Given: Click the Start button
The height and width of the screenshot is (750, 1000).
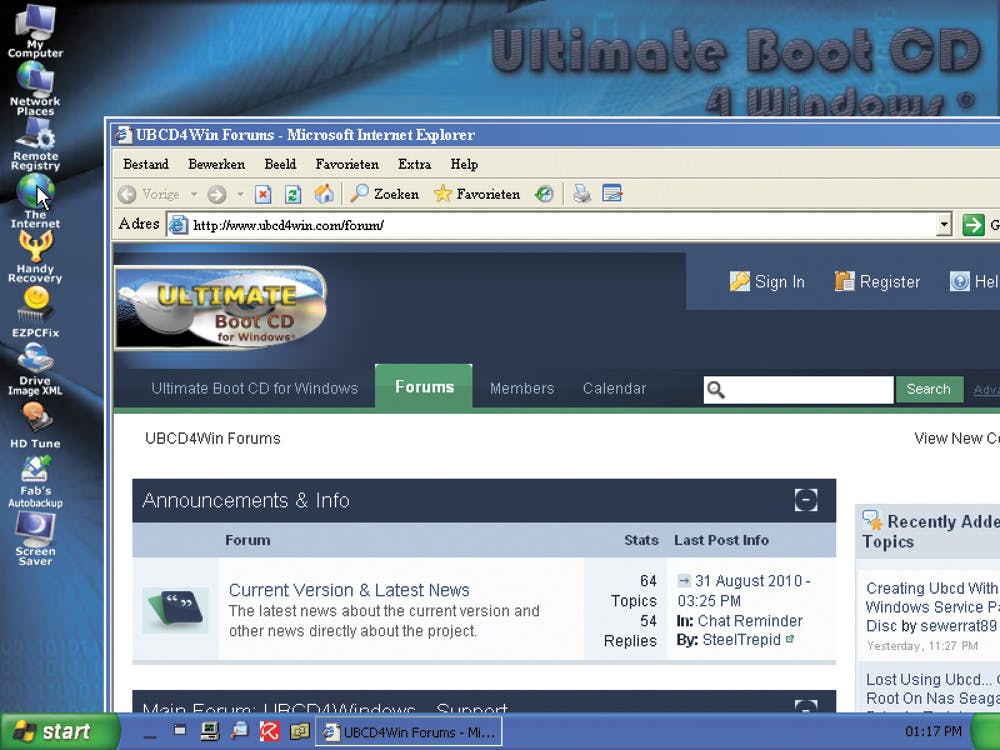Looking at the screenshot, I should click(x=59, y=731).
